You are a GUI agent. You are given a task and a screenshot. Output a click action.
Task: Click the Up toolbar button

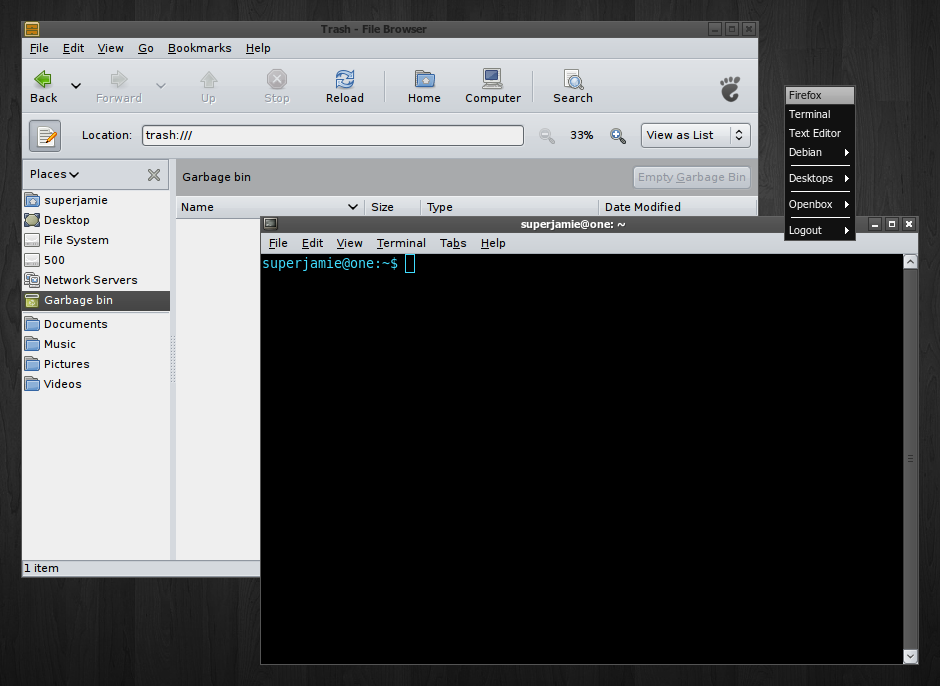click(x=208, y=87)
